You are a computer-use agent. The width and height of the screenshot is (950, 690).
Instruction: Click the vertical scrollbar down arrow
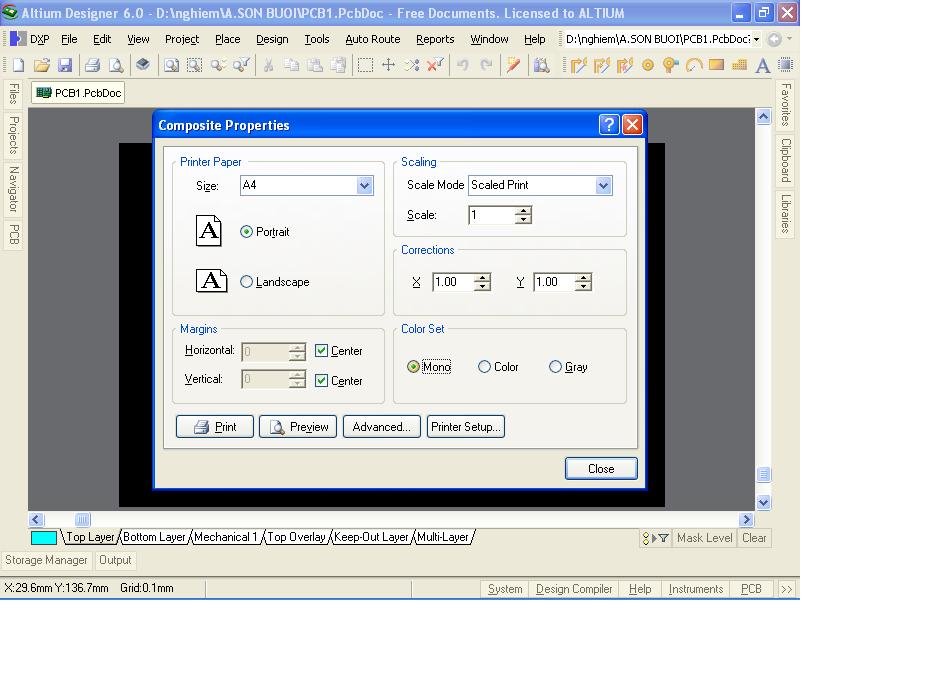[763, 502]
